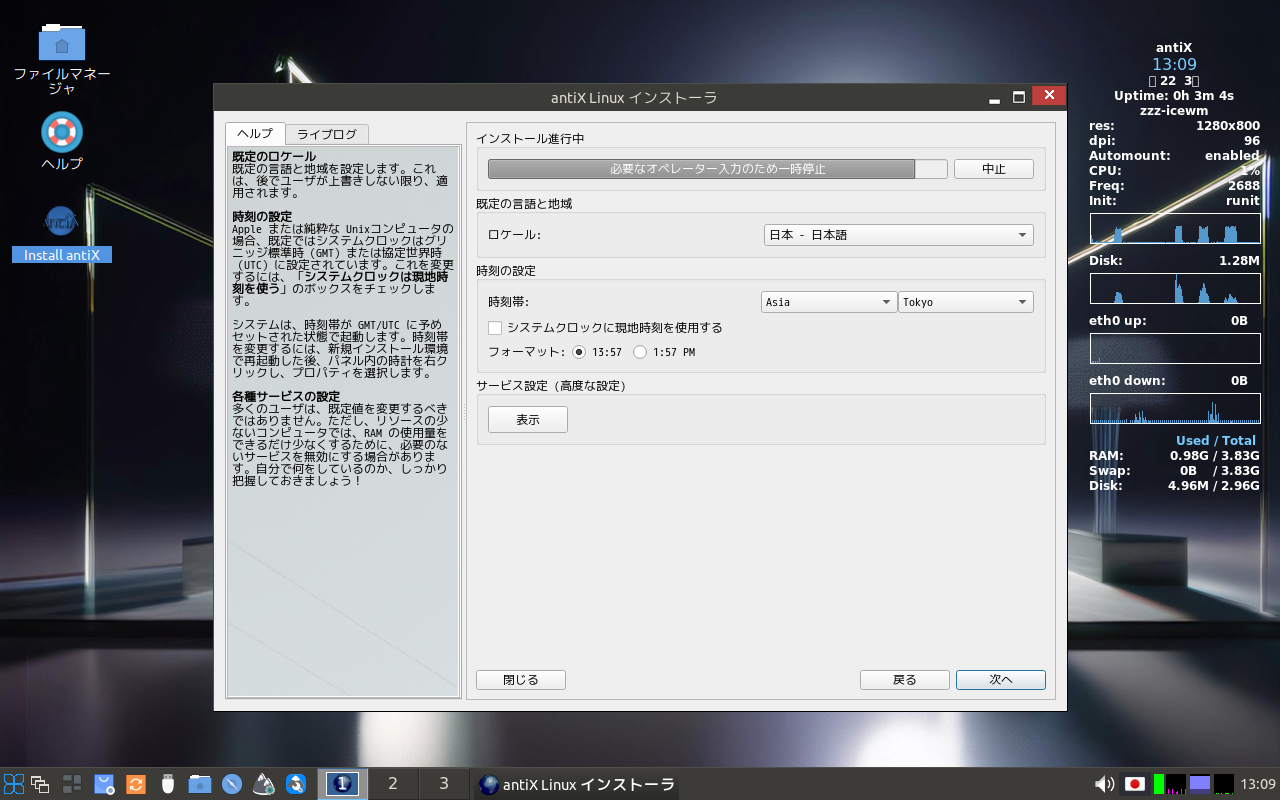Select the 13:57 24-hour format option
Image resolution: width=1280 pixels, height=800 pixels.
point(579,352)
